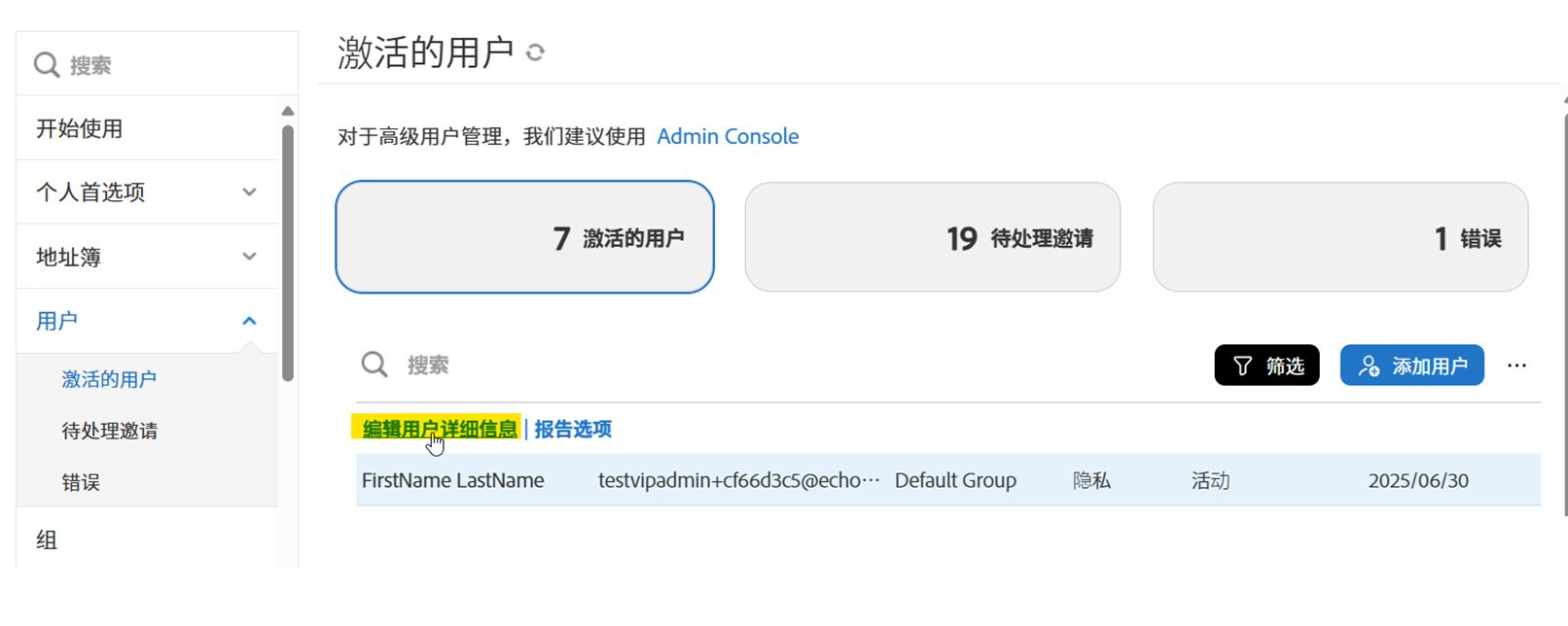The width and height of the screenshot is (1568, 626).
Task: Select the FirstName LastName user row
Action: point(948,480)
